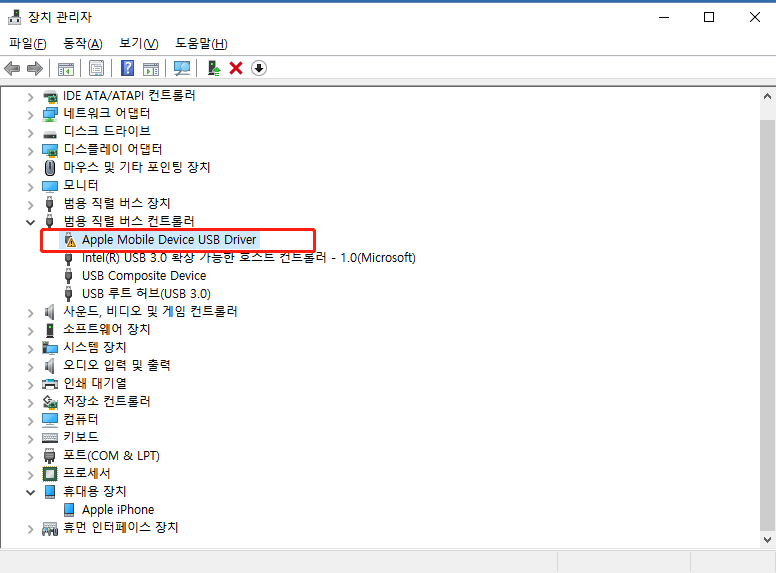Click the Apple iPhone device icon

tap(69, 510)
